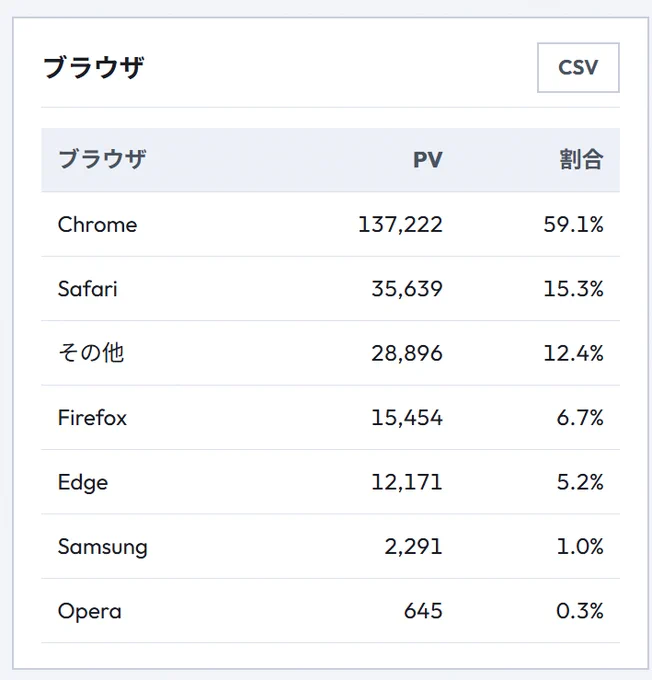Click Opera's 645 PV value
The width and height of the screenshot is (652, 680).
coord(423,611)
